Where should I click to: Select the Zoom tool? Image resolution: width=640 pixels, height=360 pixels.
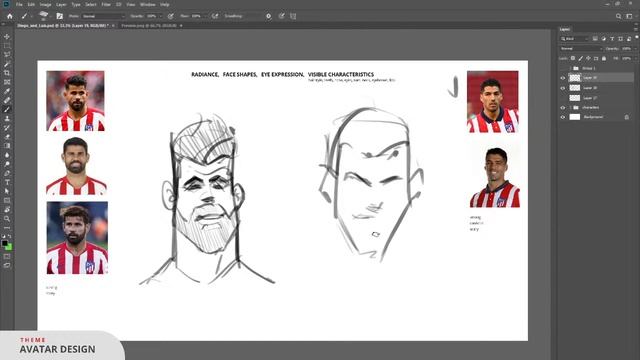tap(7, 219)
